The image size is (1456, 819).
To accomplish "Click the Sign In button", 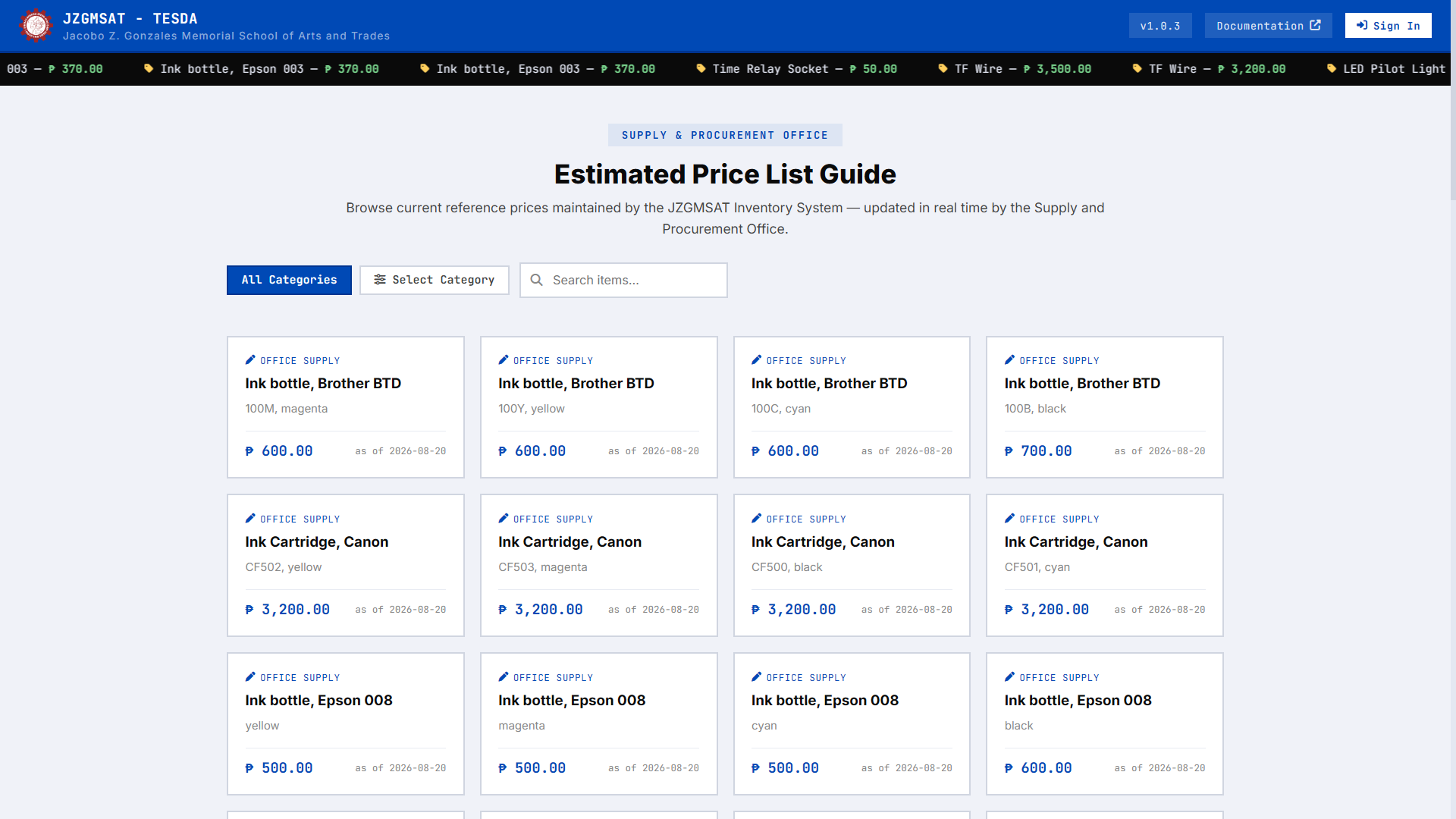I will click(x=1389, y=26).
